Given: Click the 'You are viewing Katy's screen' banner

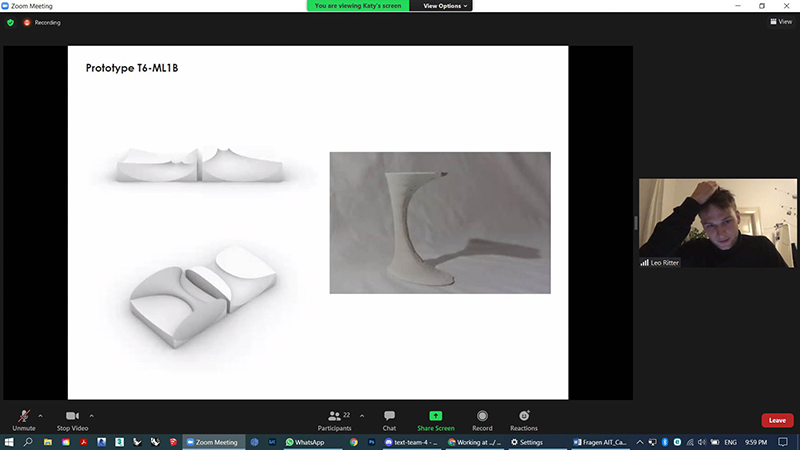Looking at the screenshot, I should pyautogui.click(x=358, y=6).
